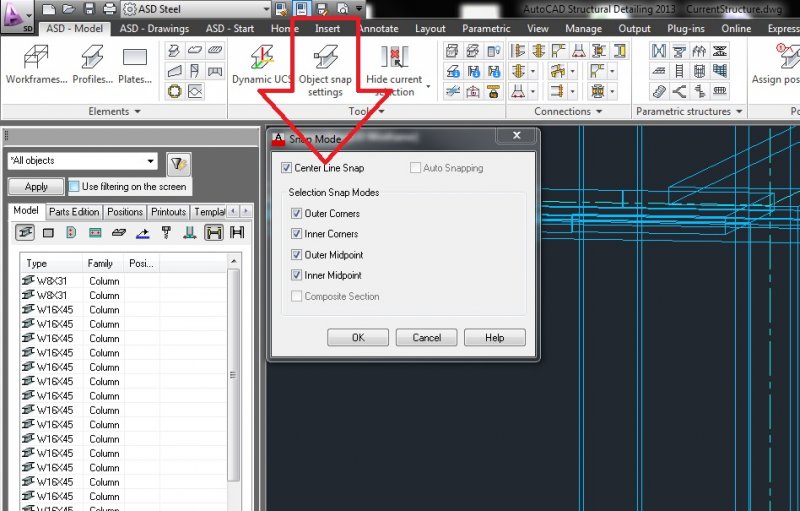Open the Plug-ins ribbon tab

(685, 29)
